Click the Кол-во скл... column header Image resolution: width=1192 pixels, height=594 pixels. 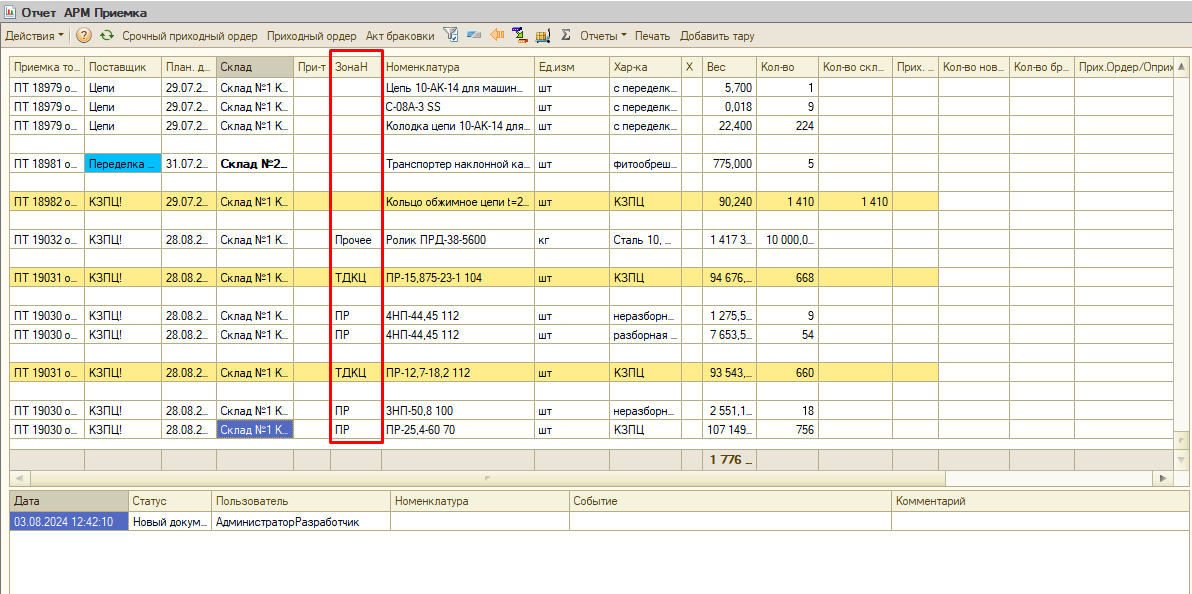(855, 68)
